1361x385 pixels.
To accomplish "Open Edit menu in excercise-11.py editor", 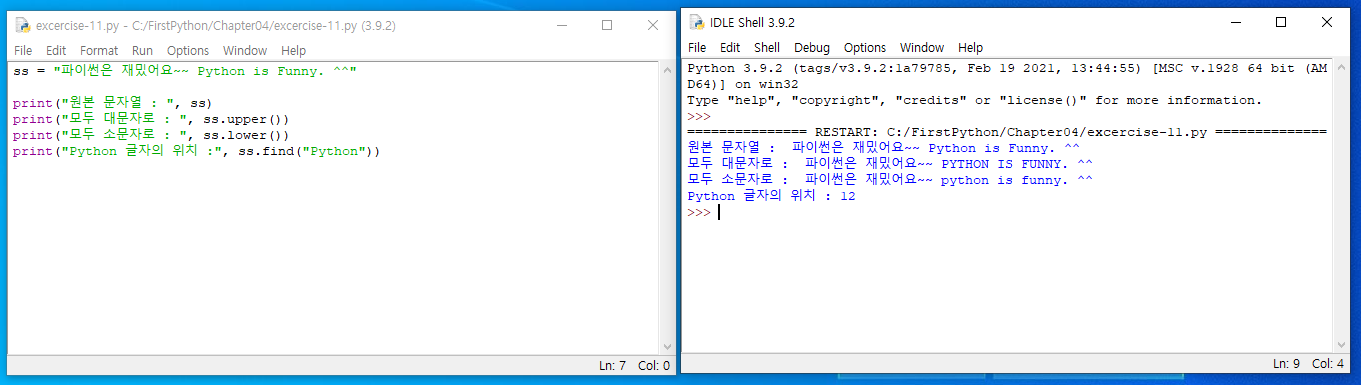I will (x=56, y=50).
